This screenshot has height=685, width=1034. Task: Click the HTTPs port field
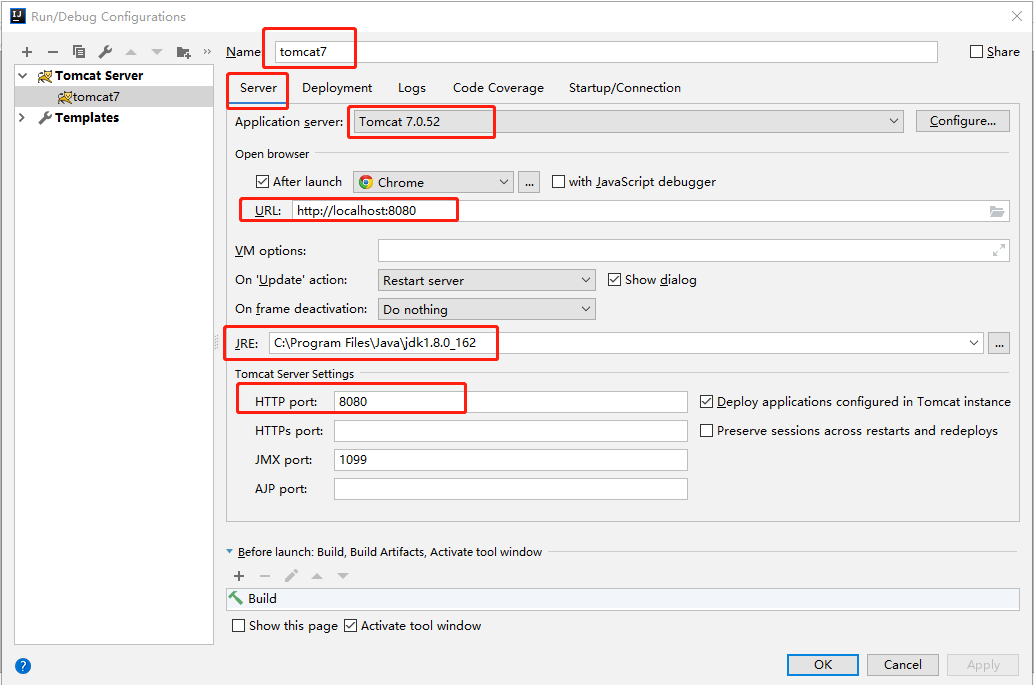(x=510, y=431)
